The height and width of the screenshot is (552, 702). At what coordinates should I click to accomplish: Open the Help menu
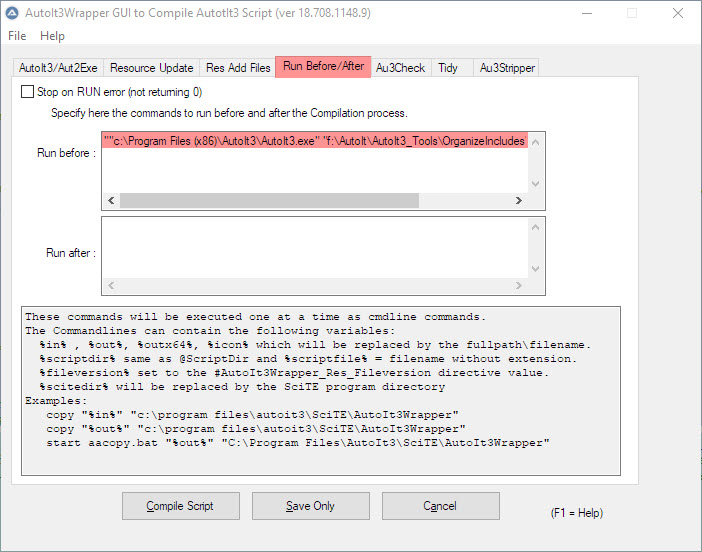[x=52, y=36]
